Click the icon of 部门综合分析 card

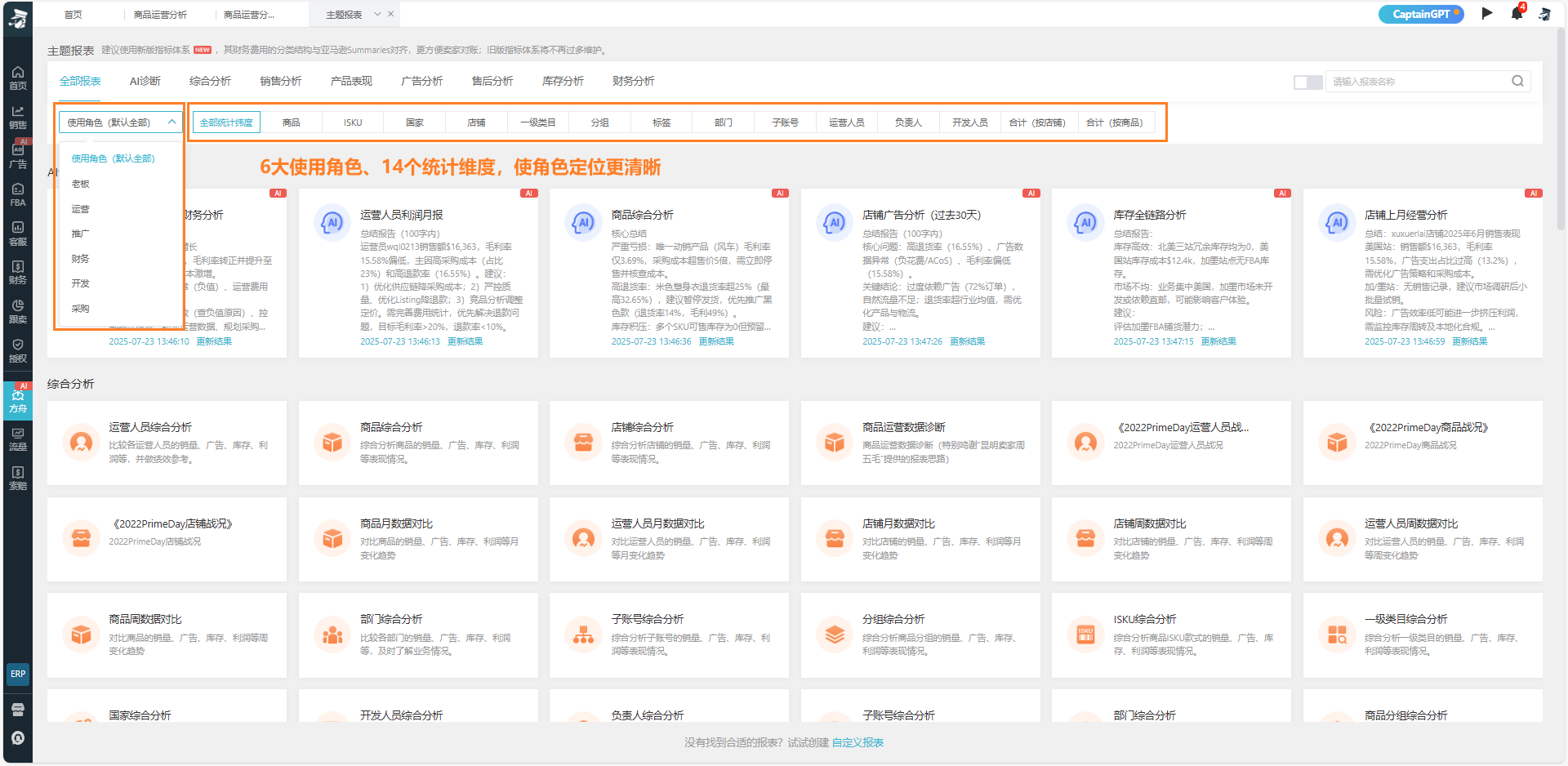click(332, 635)
